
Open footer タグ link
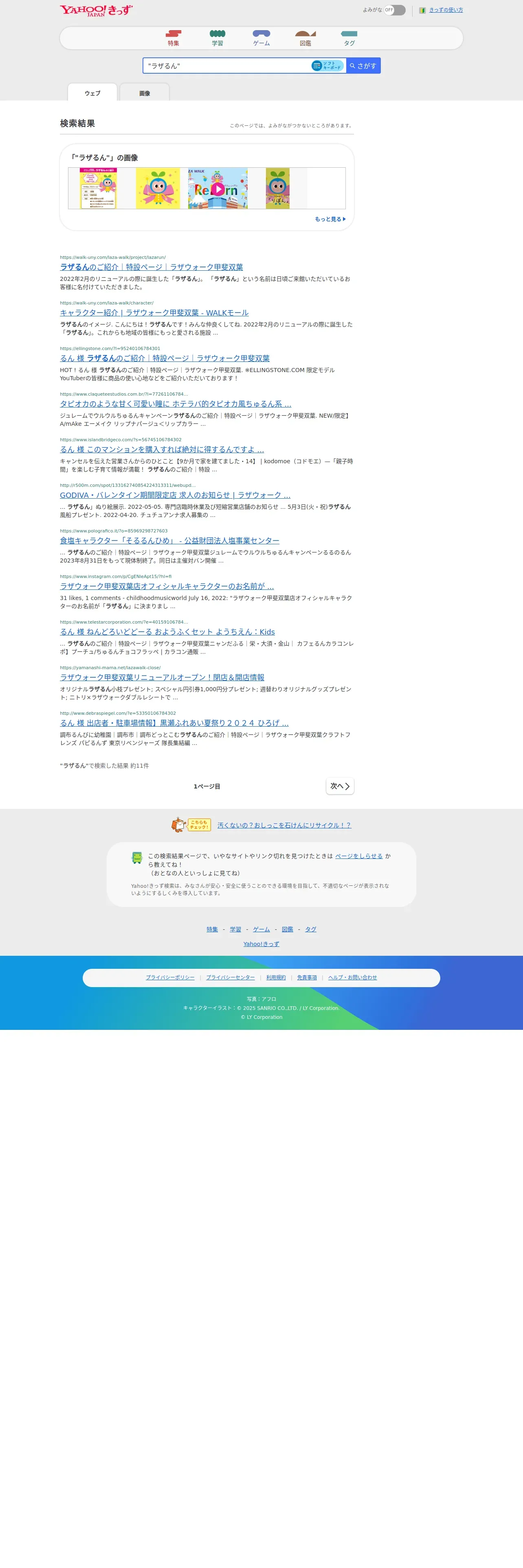pos(310,929)
